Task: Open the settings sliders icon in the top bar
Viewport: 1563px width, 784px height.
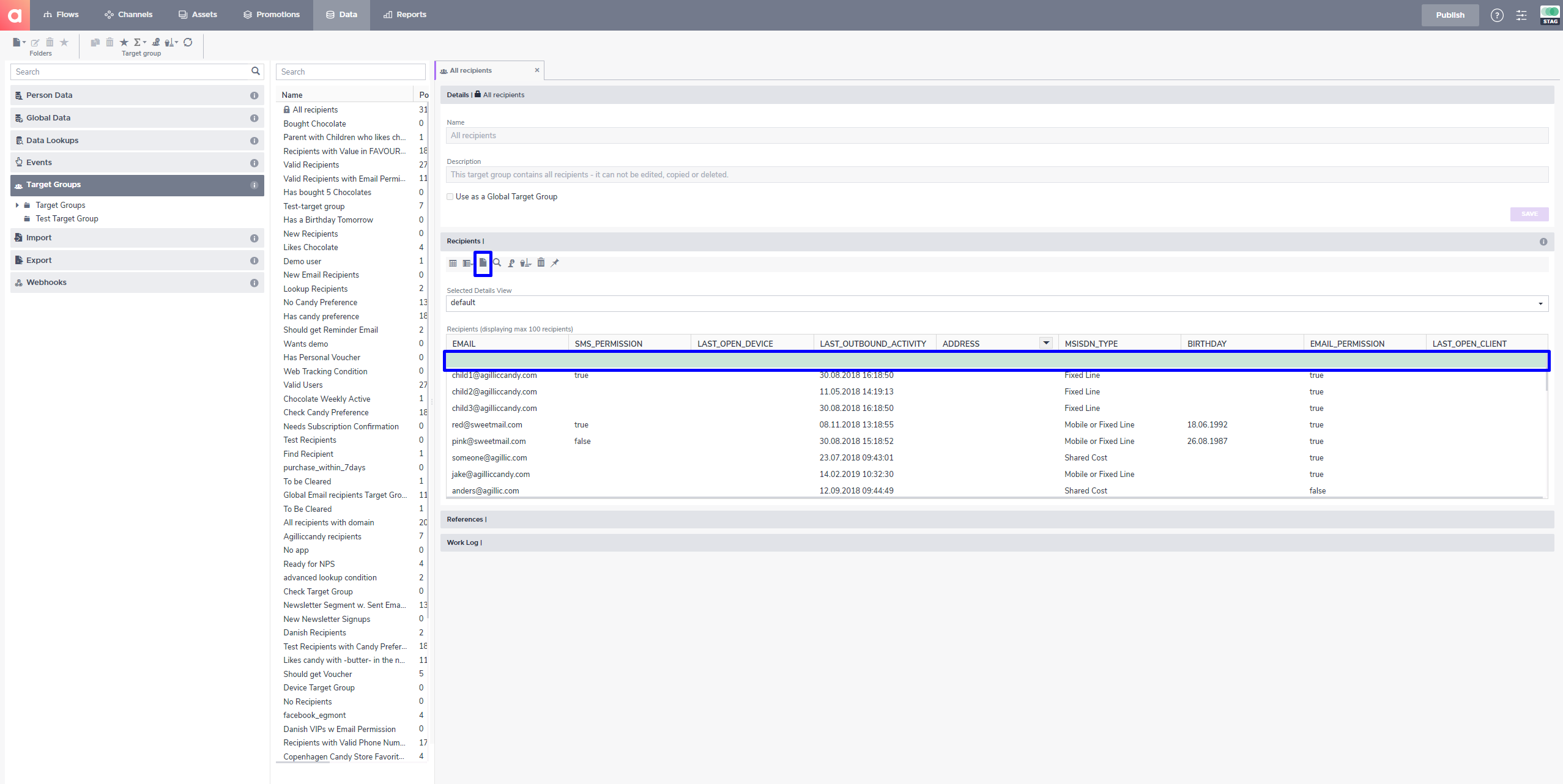Action: coord(1521,15)
